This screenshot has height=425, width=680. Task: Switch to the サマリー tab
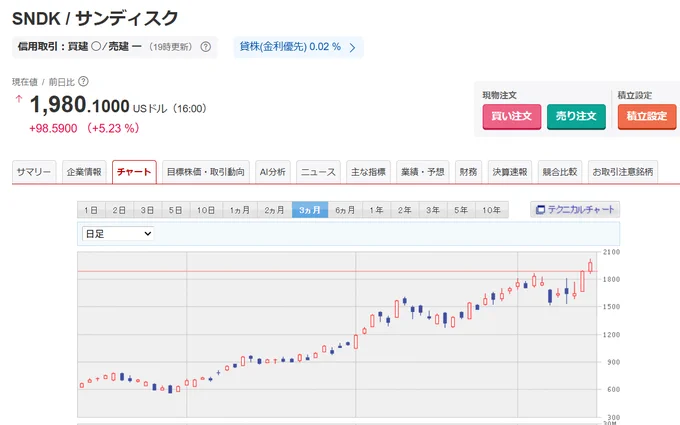(34, 172)
